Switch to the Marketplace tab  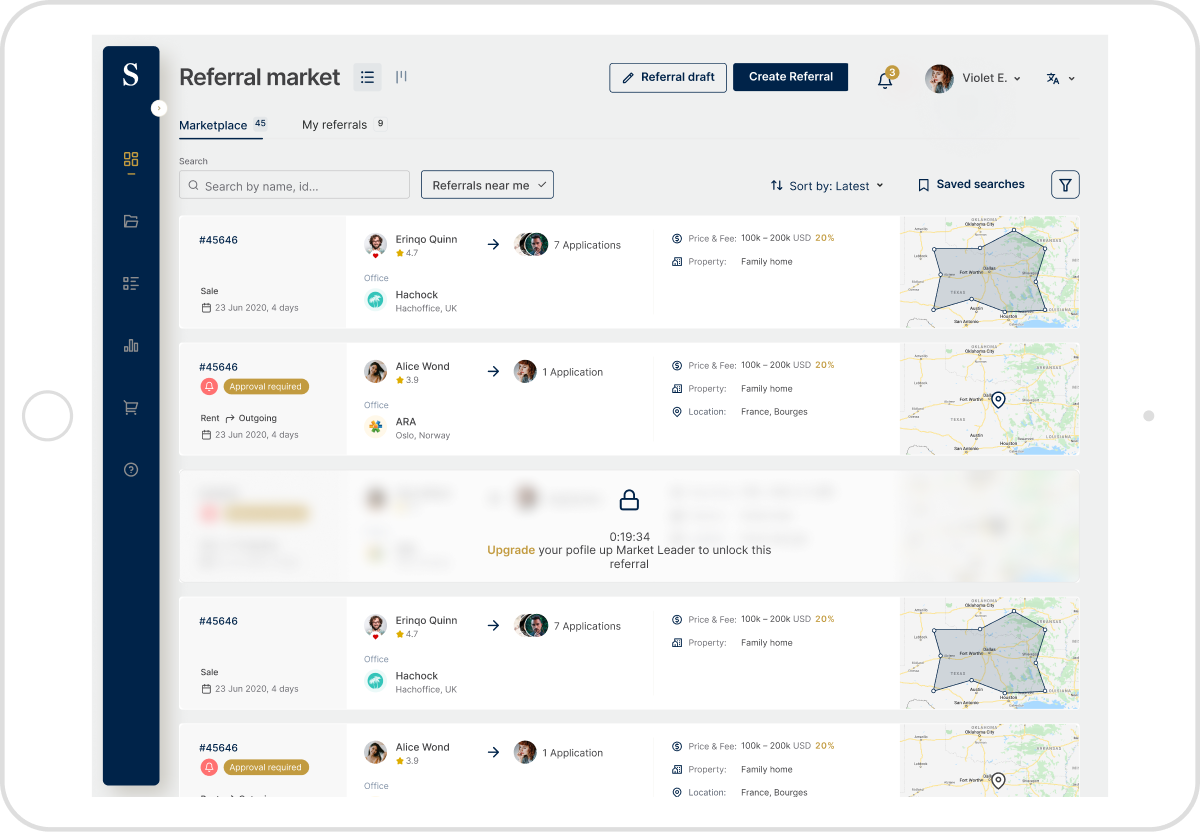(x=213, y=125)
